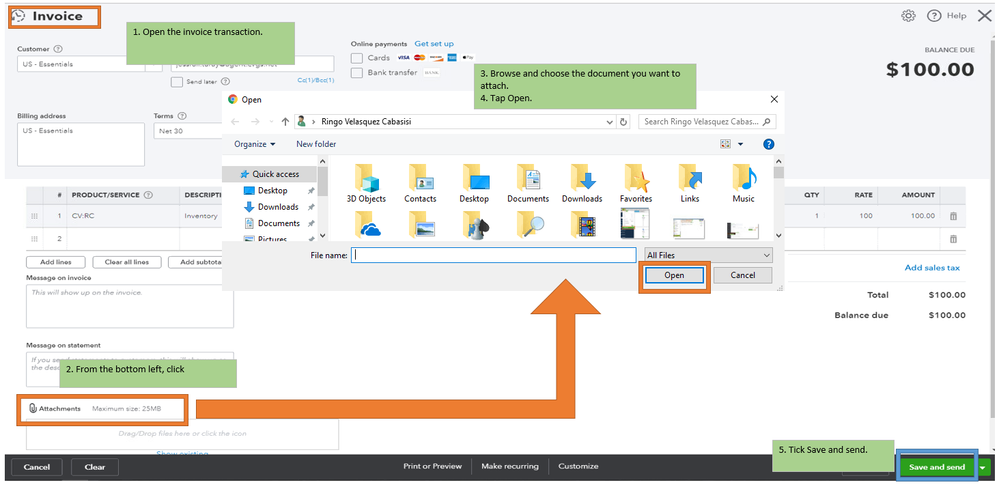Image resolution: width=999 pixels, height=485 pixels.
Task: Delete line 1 with trash icon
Action: point(953,216)
